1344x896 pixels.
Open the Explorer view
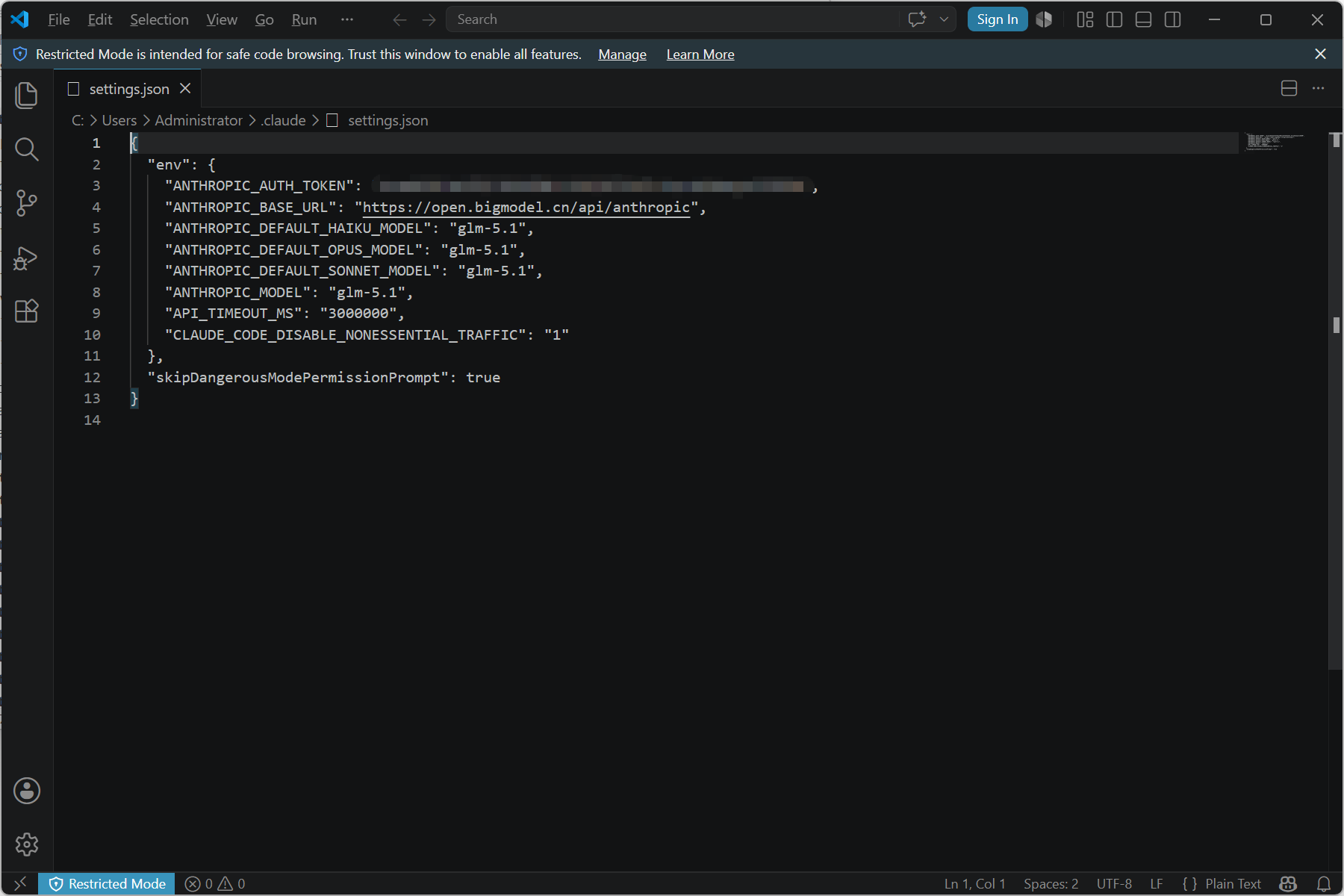(x=27, y=96)
